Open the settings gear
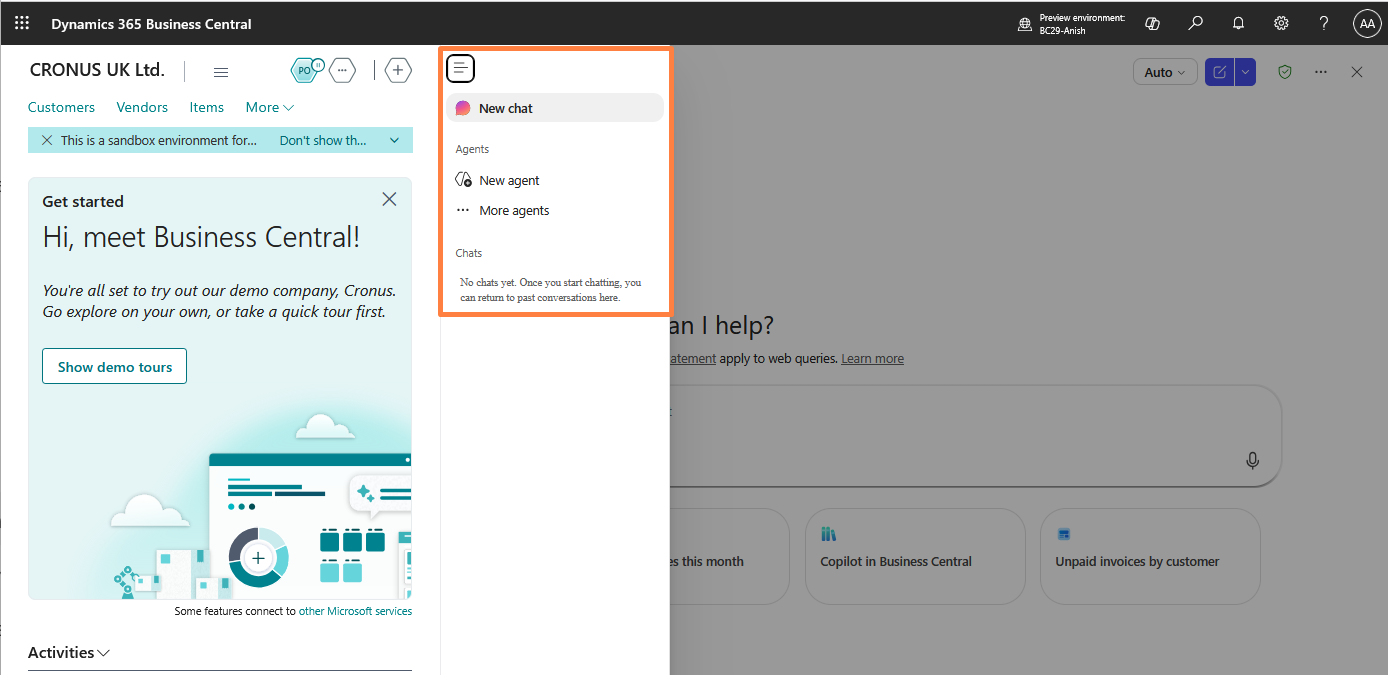This screenshot has width=1388, height=675. (x=1281, y=23)
